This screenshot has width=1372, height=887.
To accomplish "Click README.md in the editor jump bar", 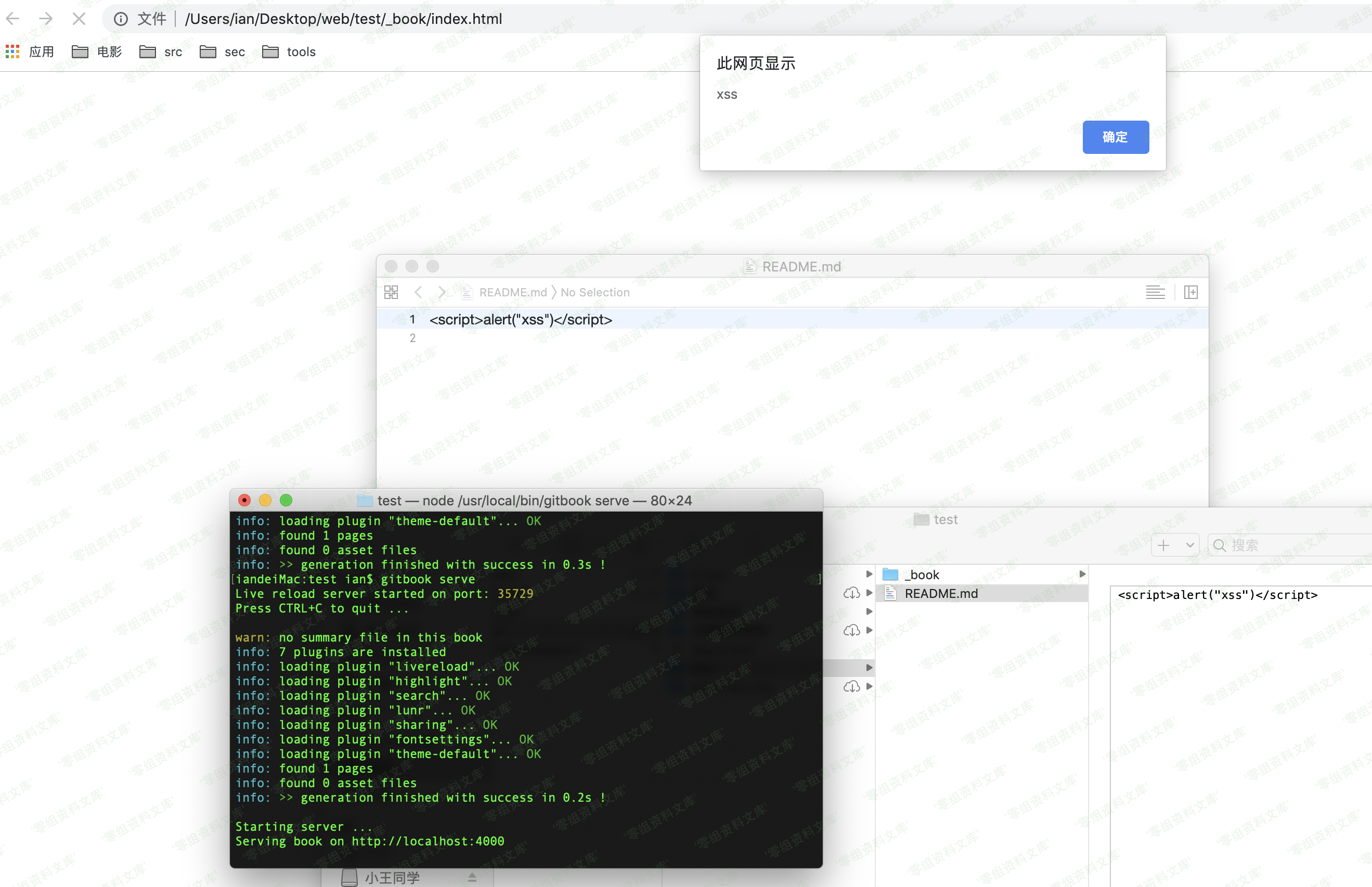I will 513,293.
